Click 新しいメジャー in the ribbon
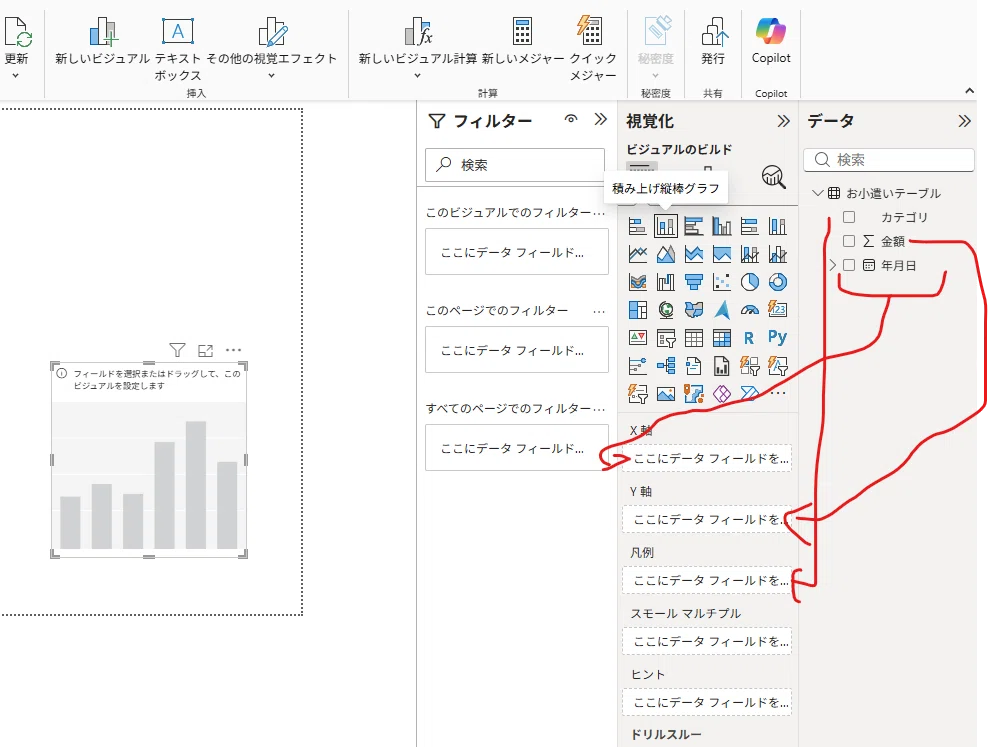 pos(522,42)
